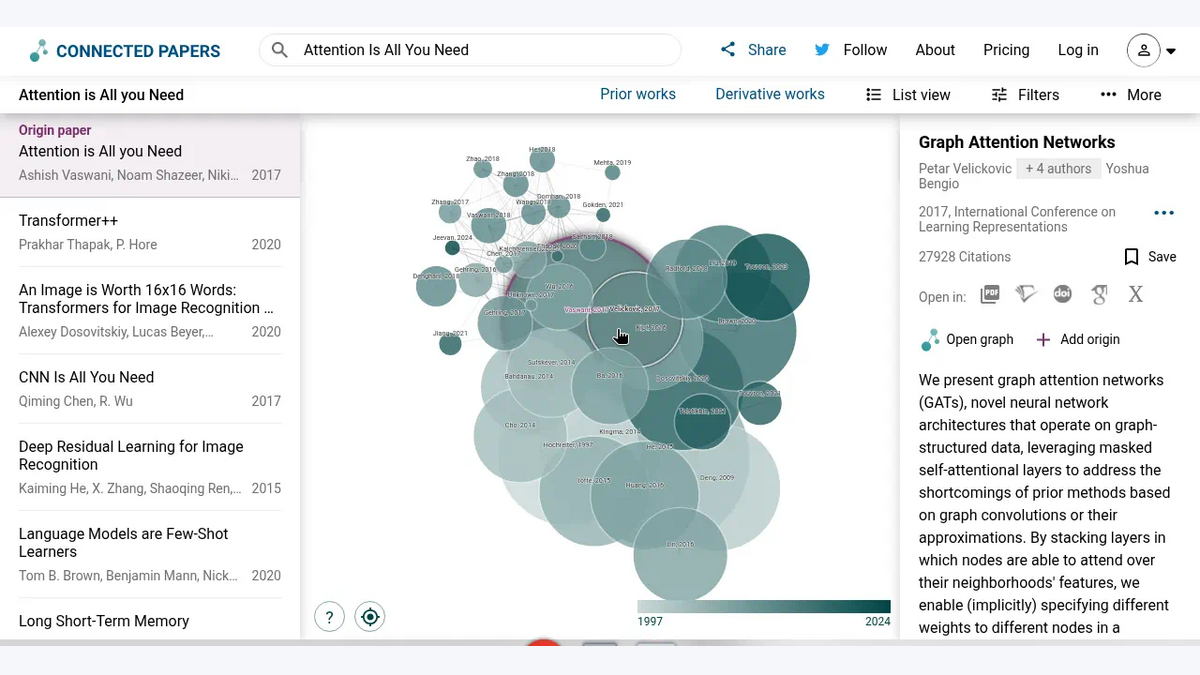Click the Mehta, 2019 graph node

[612, 172]
